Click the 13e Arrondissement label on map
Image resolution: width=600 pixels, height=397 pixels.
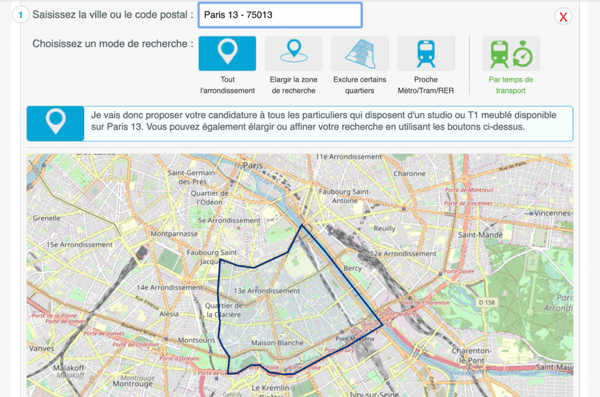[x=267, y=291]
